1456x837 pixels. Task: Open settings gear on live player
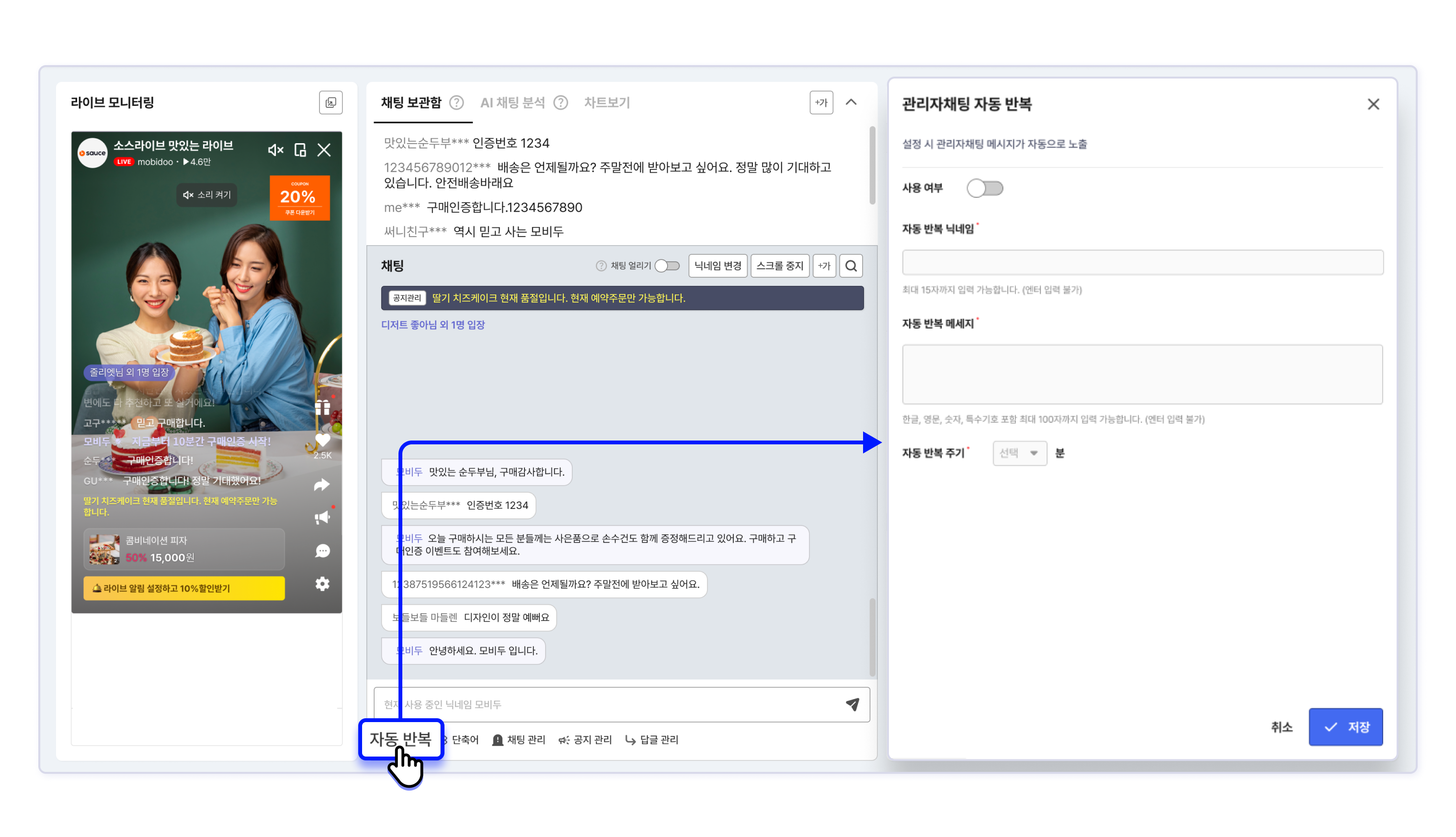[x=322, y=584]
